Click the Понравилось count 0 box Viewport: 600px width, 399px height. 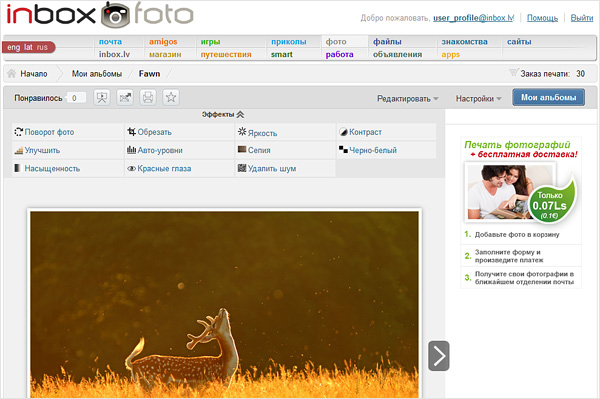click(75, 98)
